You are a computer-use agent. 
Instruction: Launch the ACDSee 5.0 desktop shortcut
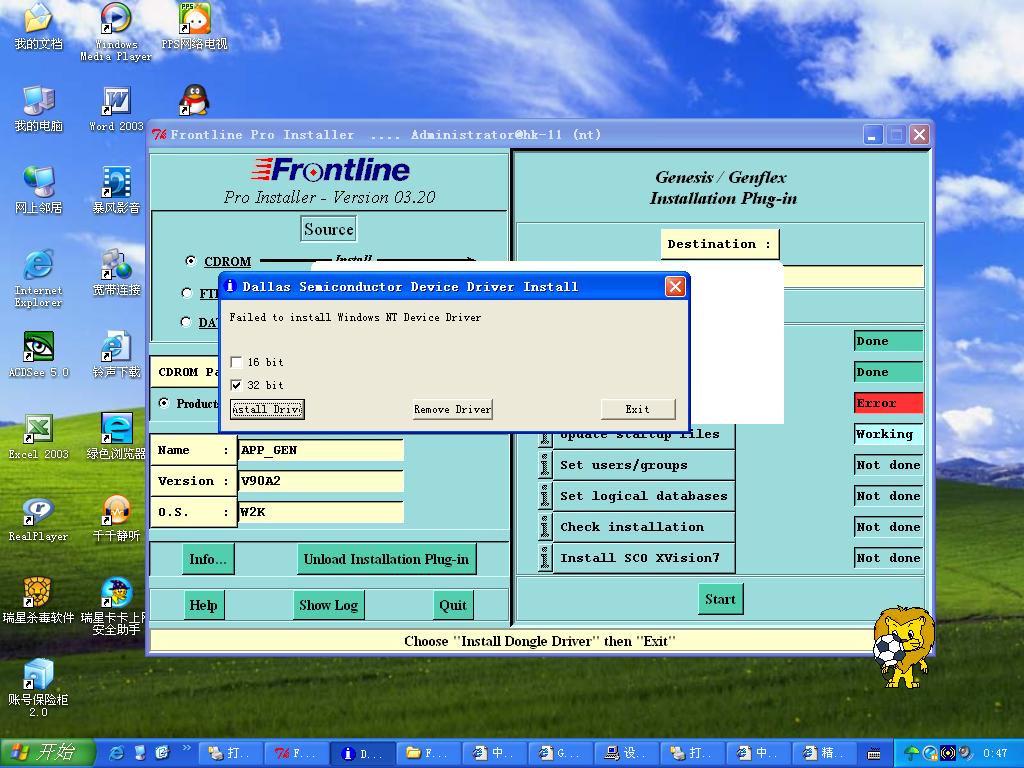(x=39, y=355)
